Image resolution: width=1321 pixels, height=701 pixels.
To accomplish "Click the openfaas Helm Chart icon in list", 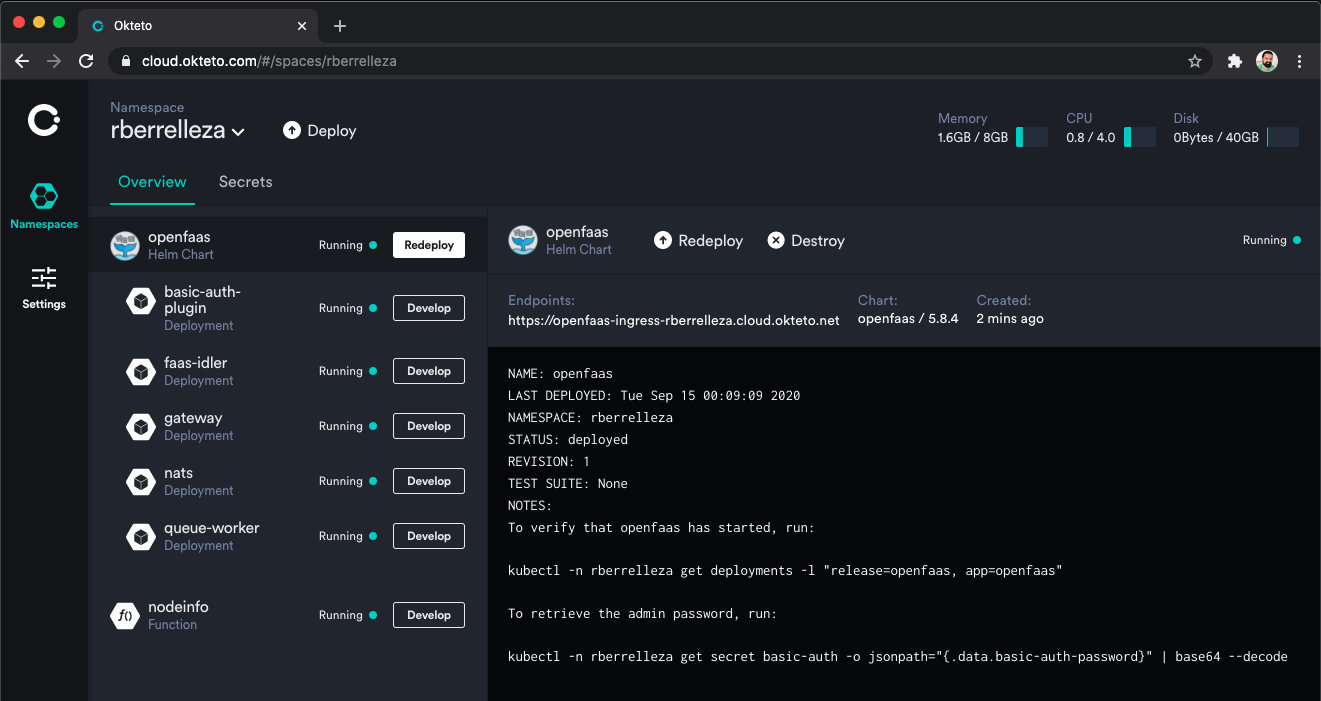I will point(125,245).
